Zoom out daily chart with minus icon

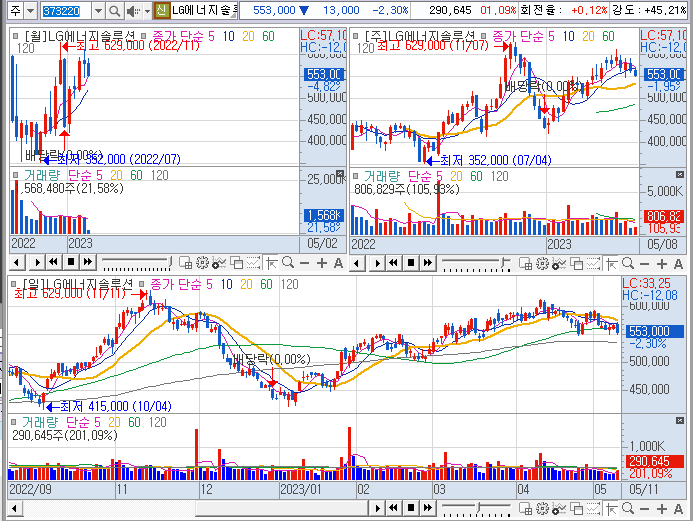tap(644, 509)
